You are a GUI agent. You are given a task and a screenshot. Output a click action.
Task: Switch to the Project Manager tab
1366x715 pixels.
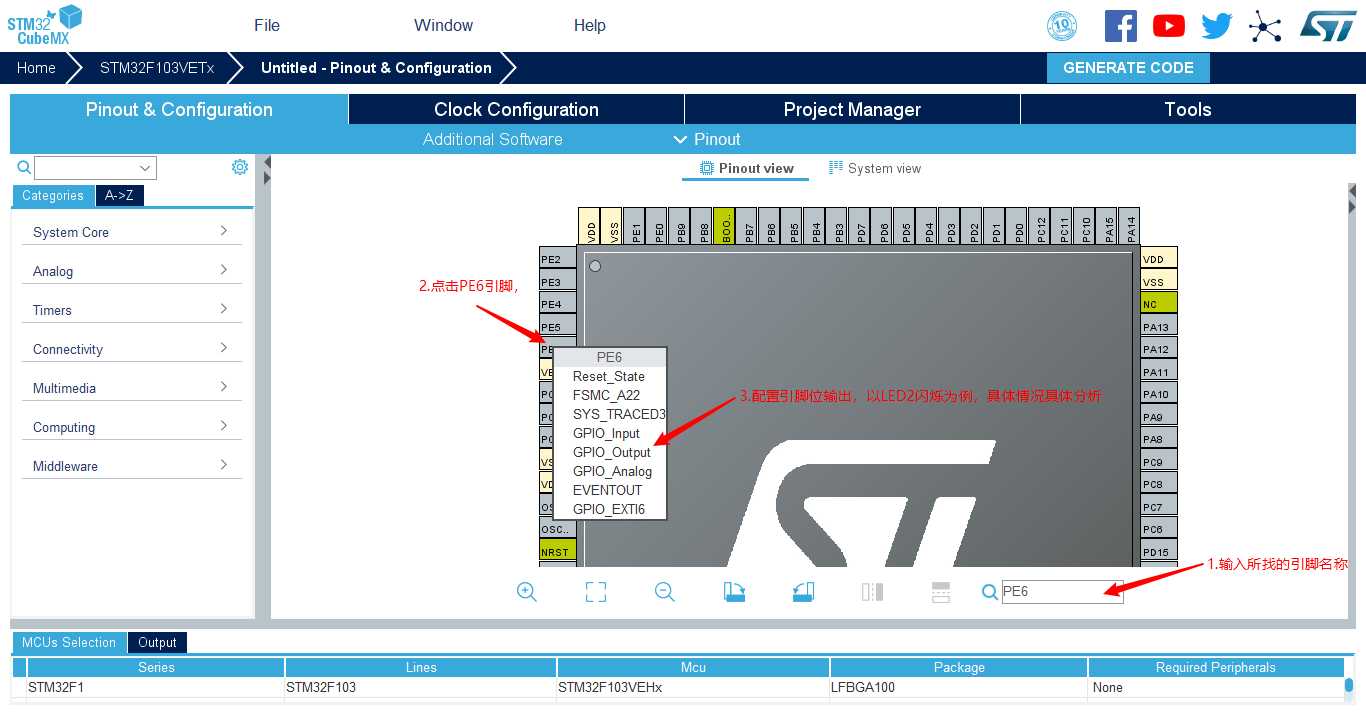pos(852,110)
